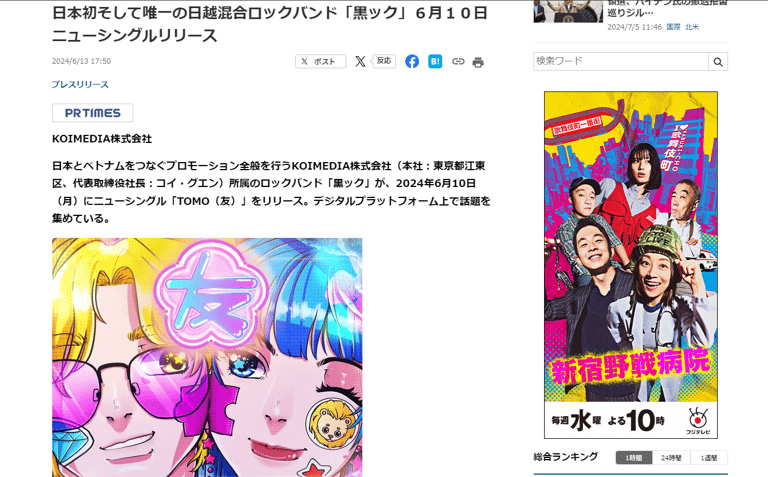The height and width of the screenshot is (477, 768).
Task: Open the TOMO single cover artwork image
Action: pyautogui.click(x=207, y=358)
